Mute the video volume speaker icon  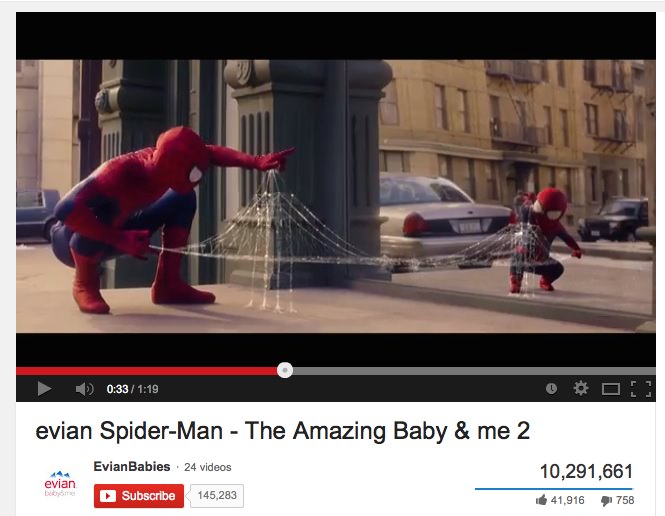[x=84, y=389]
